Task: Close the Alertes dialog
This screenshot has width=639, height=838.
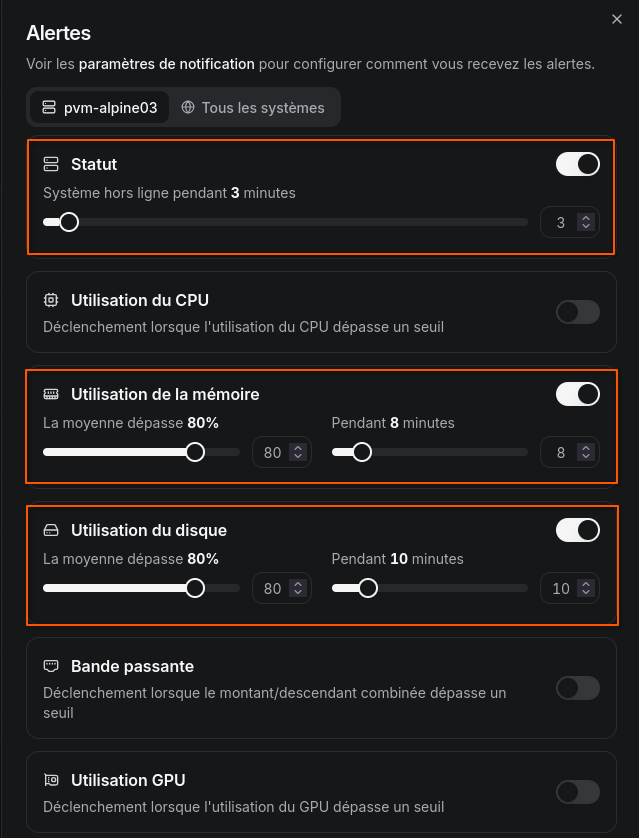Action: pos(616,19)
